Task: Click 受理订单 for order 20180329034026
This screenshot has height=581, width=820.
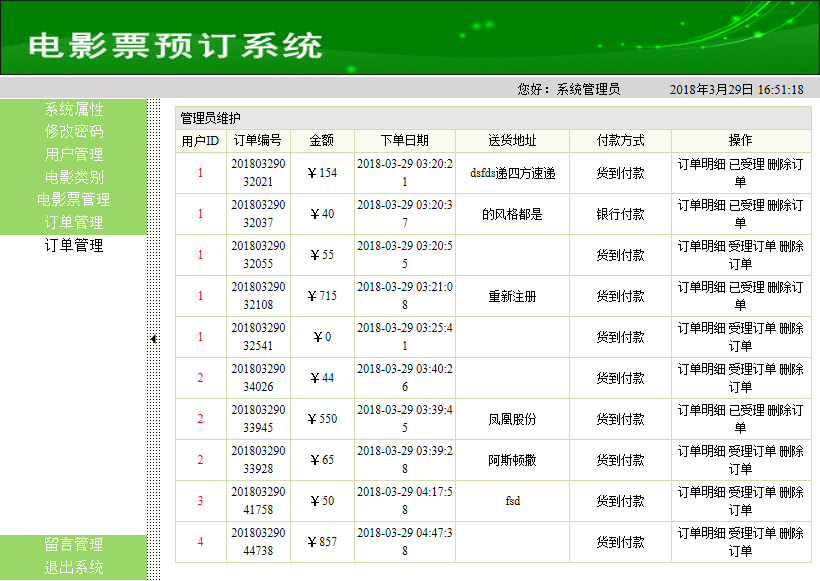Action: pos(752,369)
